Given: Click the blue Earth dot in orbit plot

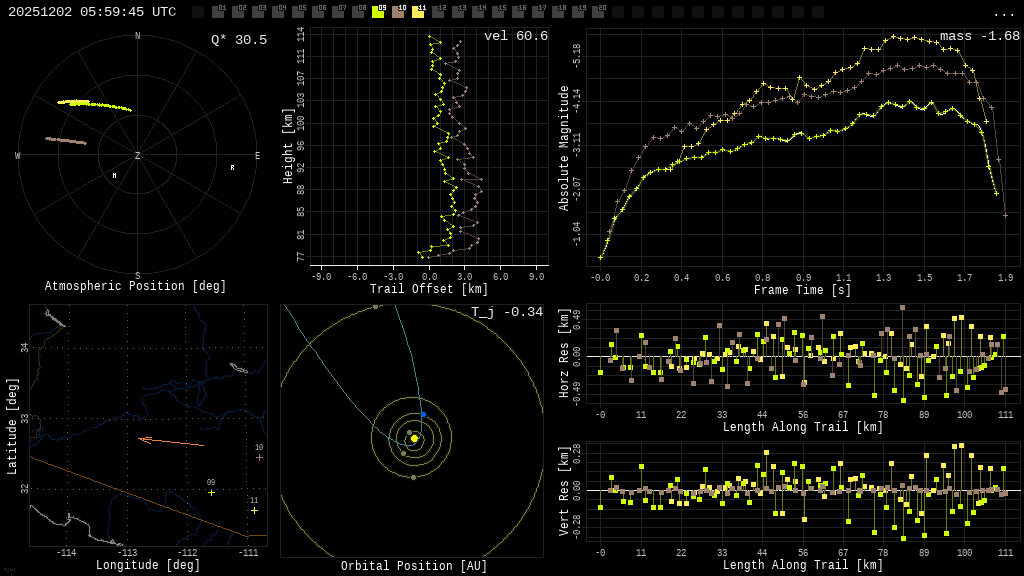Looking at the screenshot, I should pyautogui.click(x=423, y=414).
